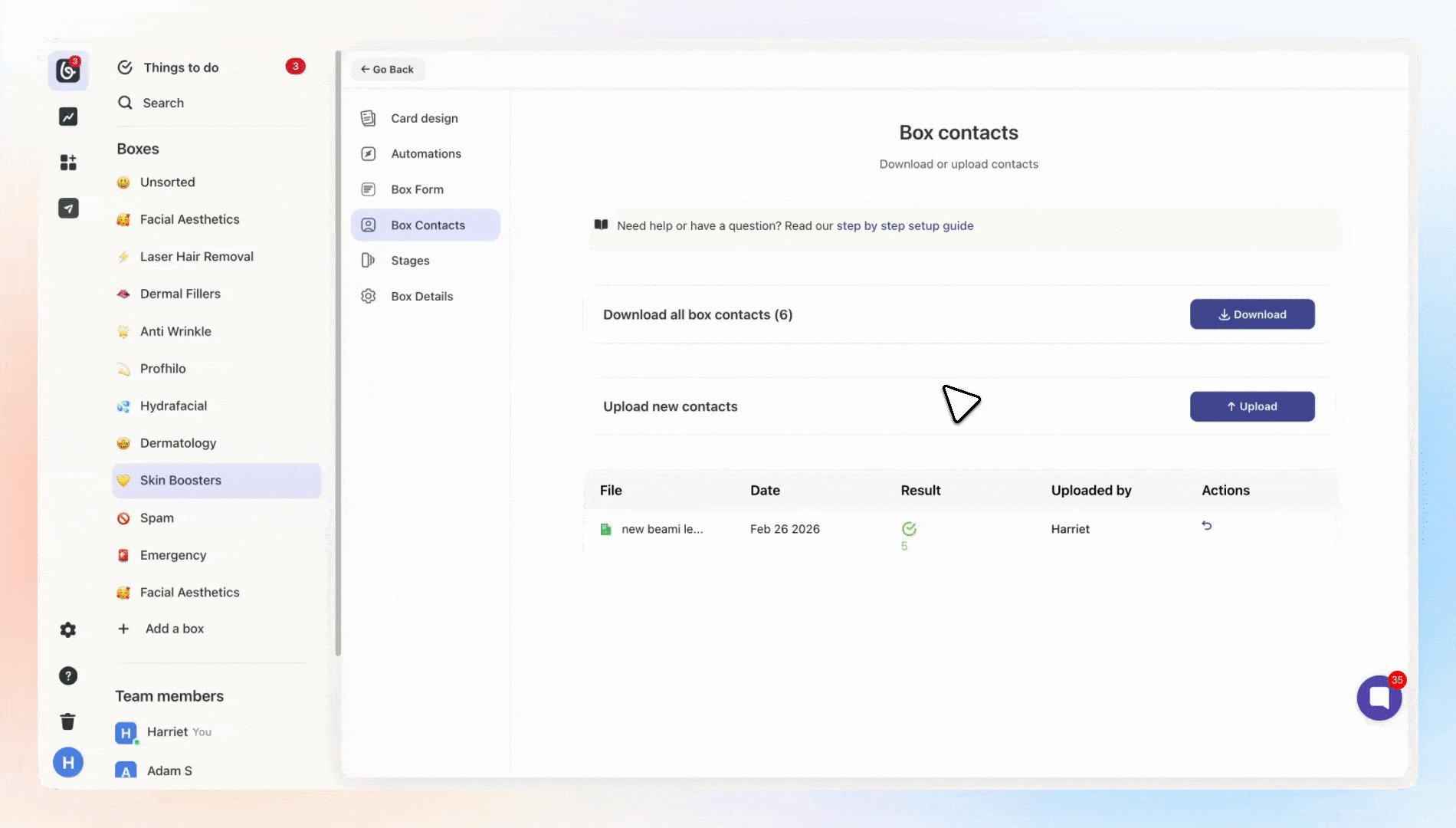Click the Result column header
Image resolution: width=1456 pixels, height=828 pixels.
(920, 491)
